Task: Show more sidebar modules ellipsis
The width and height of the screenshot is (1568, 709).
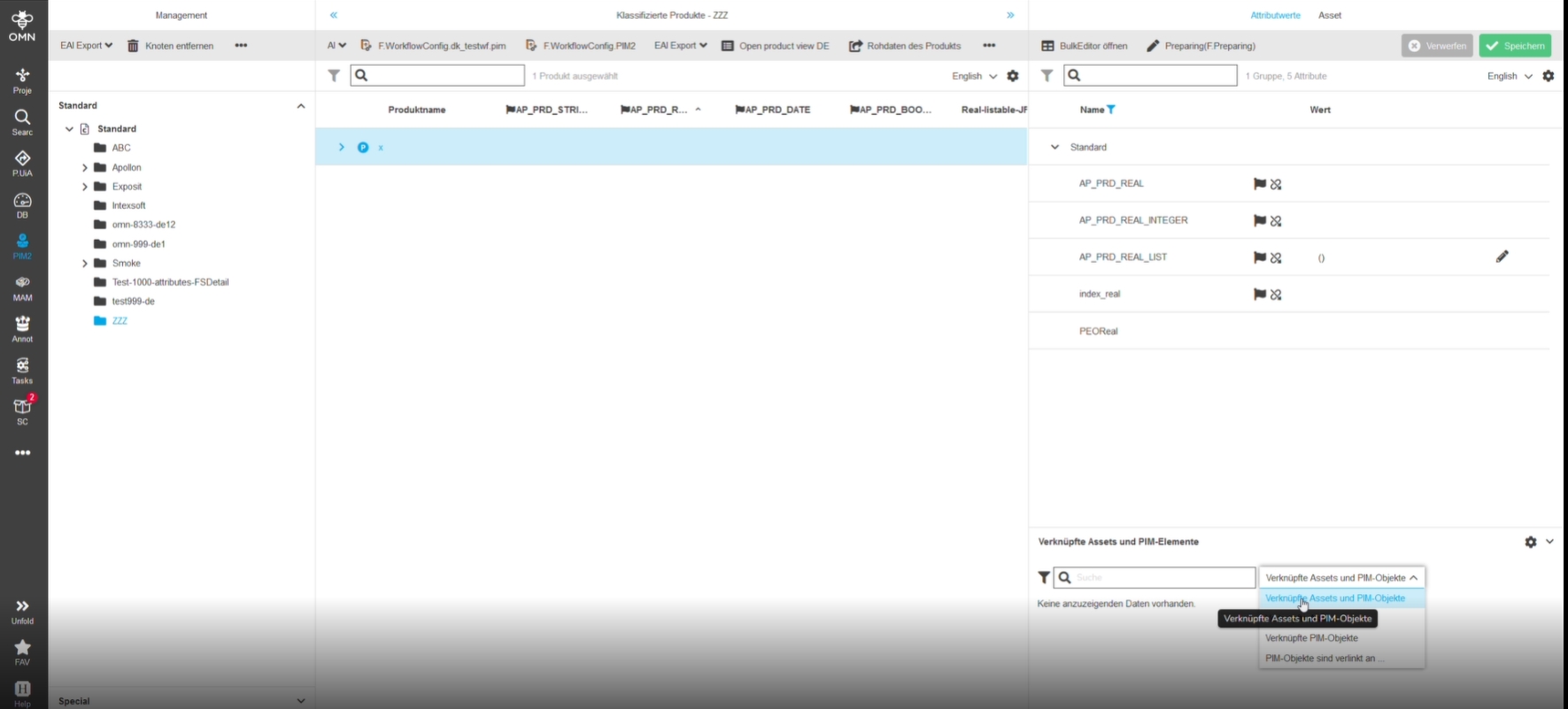Action: [x=22, y=452]
